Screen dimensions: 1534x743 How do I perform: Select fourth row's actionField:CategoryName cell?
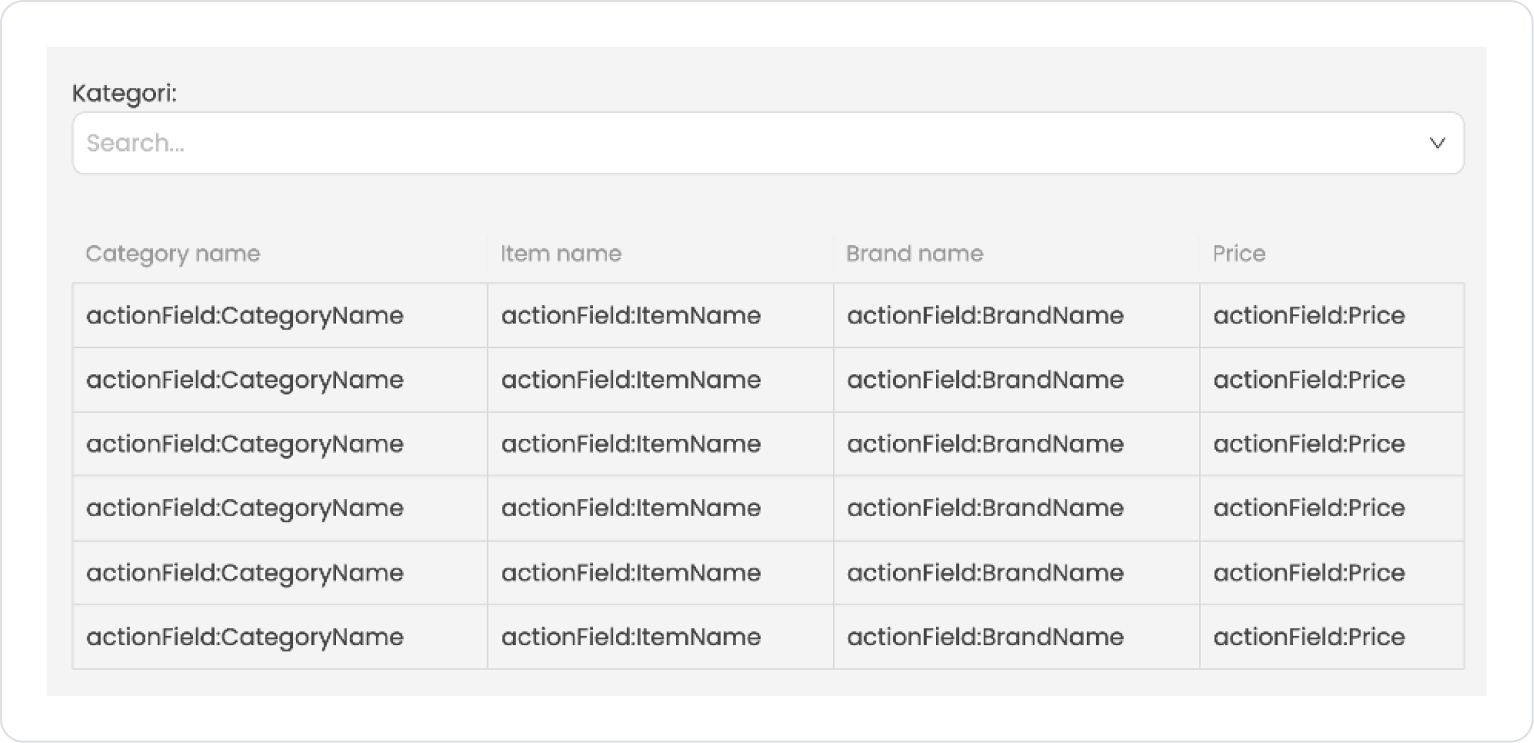point(245,508)
